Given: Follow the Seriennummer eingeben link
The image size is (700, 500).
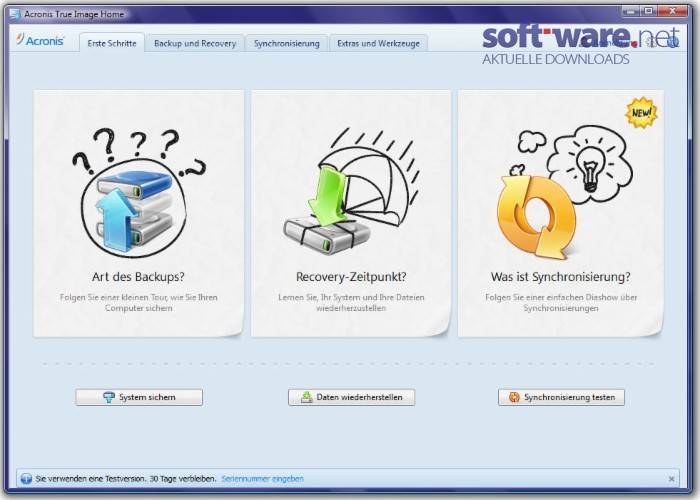Looking at the screenshot, I should pos(262,479).
